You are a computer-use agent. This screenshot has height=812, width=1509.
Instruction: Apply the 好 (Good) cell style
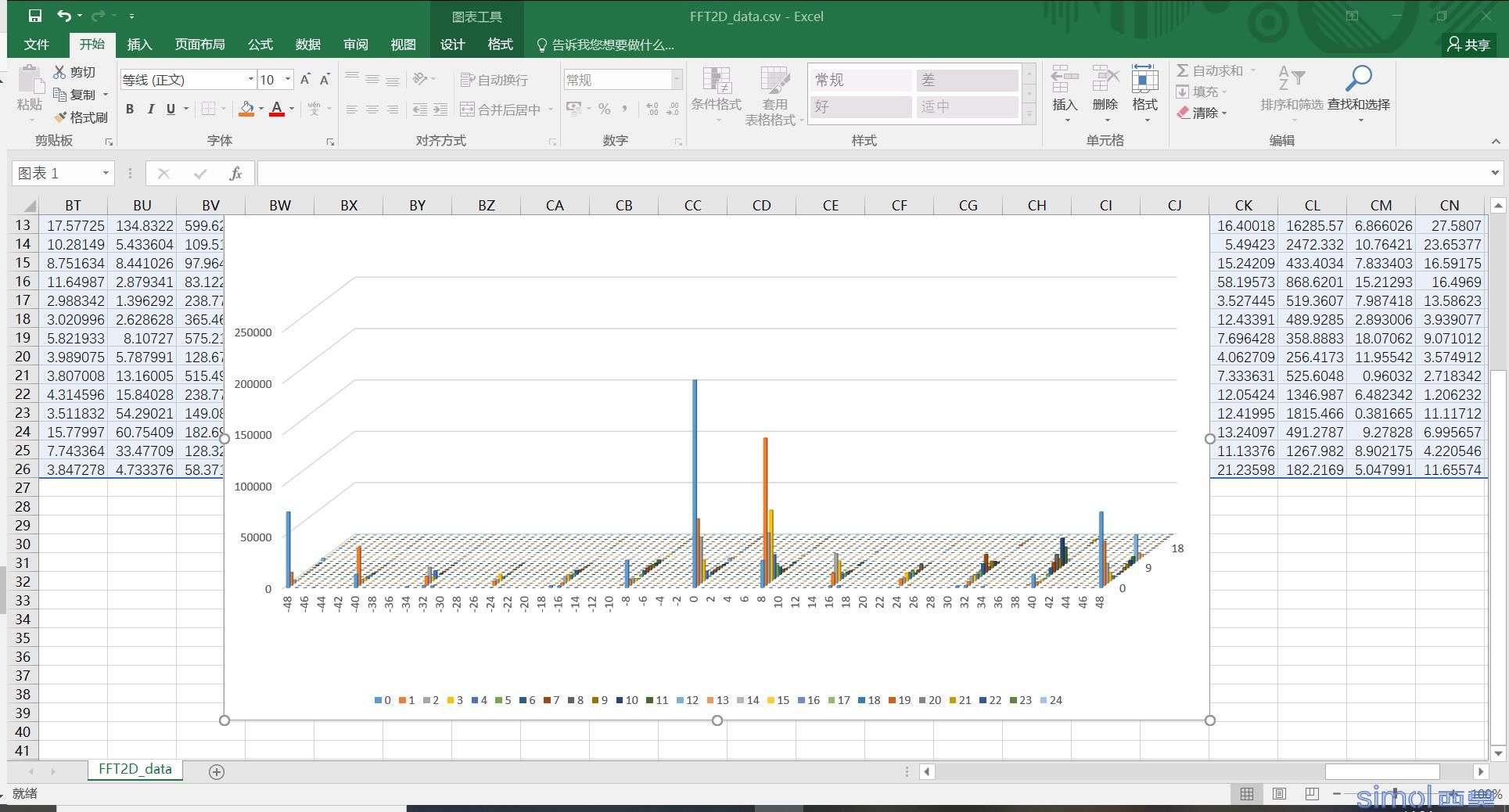861,106
